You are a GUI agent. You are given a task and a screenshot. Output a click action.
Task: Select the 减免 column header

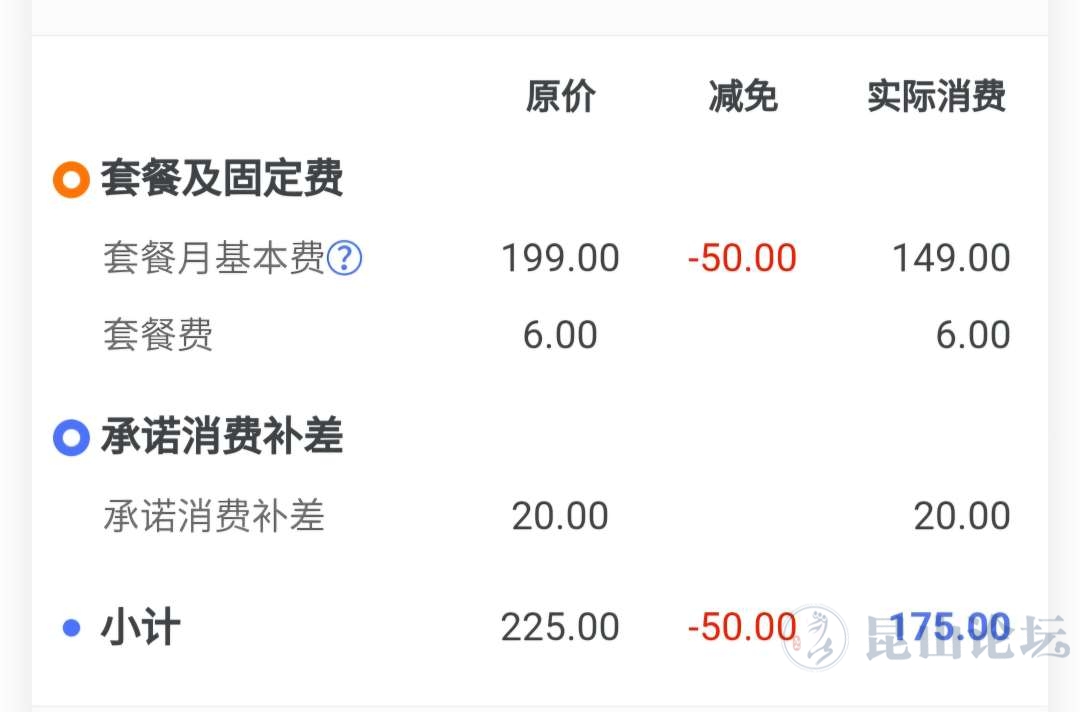pos(743,96)
